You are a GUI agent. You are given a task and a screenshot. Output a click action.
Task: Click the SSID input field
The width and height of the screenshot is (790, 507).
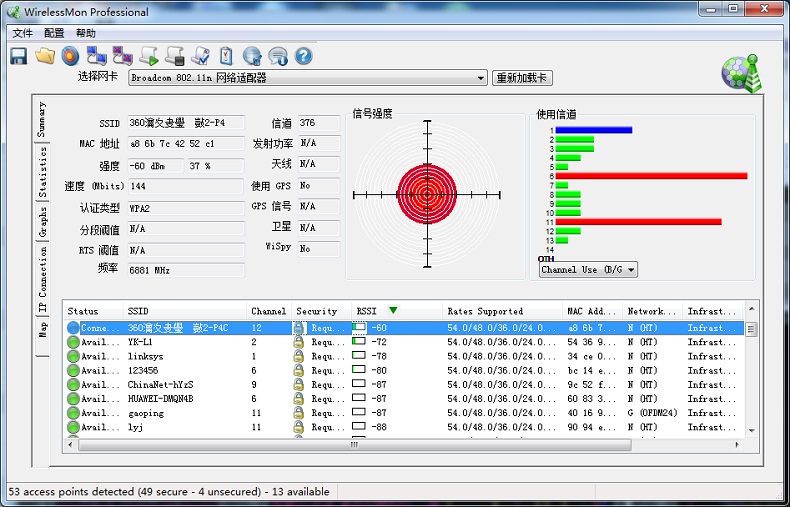coord(186,123)
